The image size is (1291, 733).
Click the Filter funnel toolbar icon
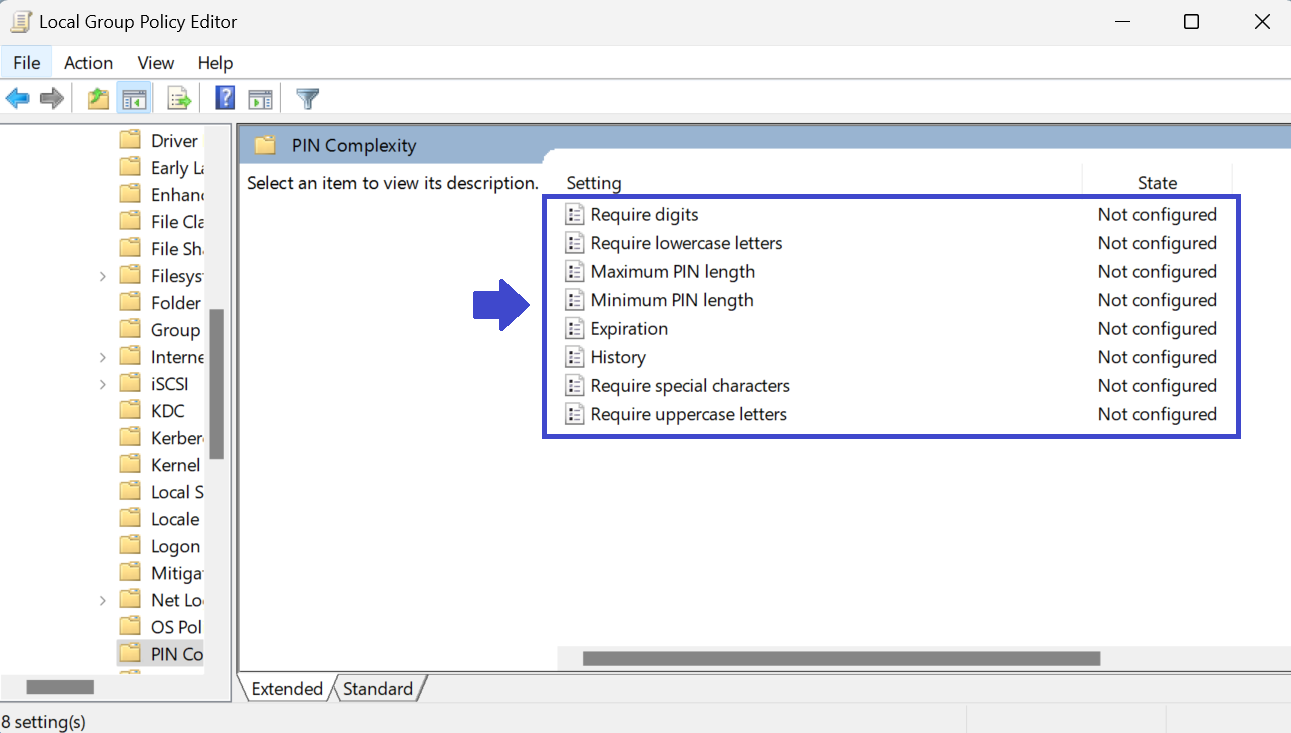[x=308, y=98]
